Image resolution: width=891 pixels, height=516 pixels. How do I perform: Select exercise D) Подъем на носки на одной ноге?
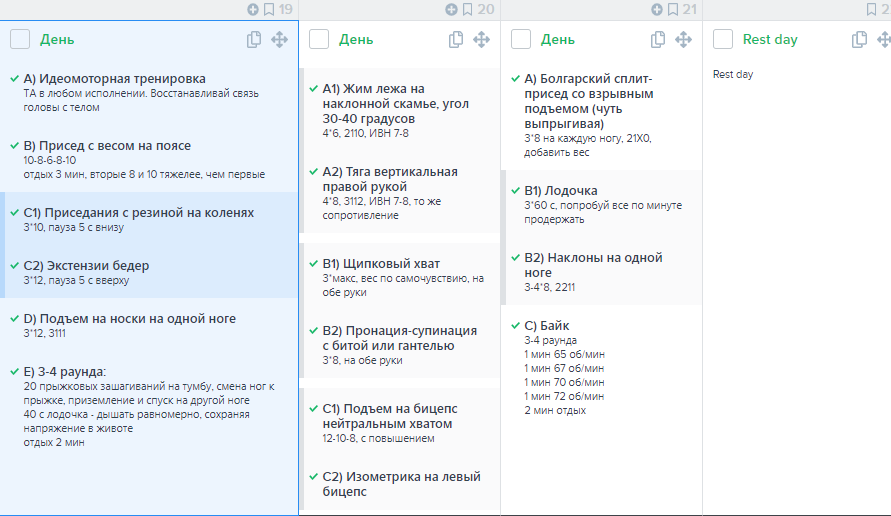click(x=130, y=318)
